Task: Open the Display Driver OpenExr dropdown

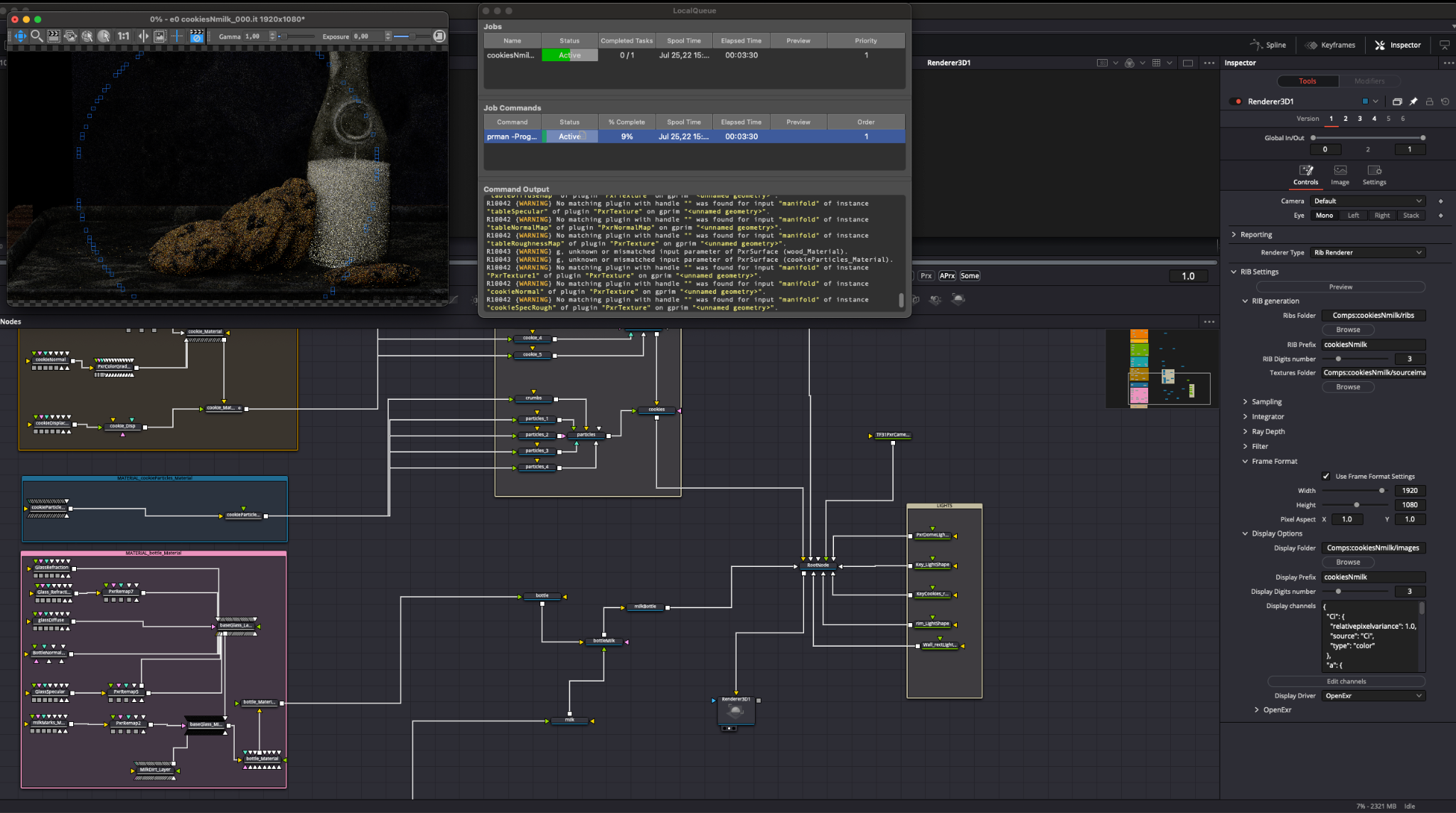Action: point(1374,696)
